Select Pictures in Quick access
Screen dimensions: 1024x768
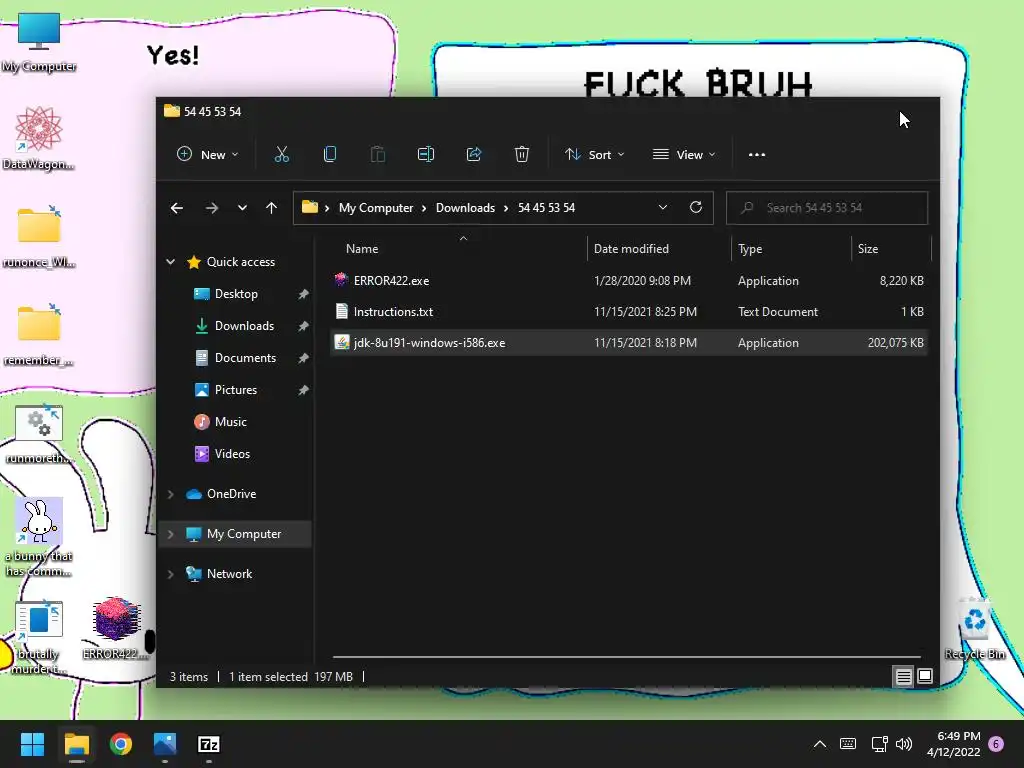(x=236, y=390)
